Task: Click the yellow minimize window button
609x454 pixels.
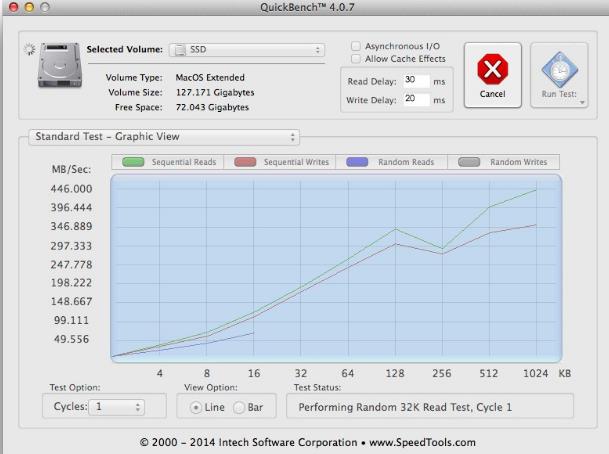Action: point(28,7)
